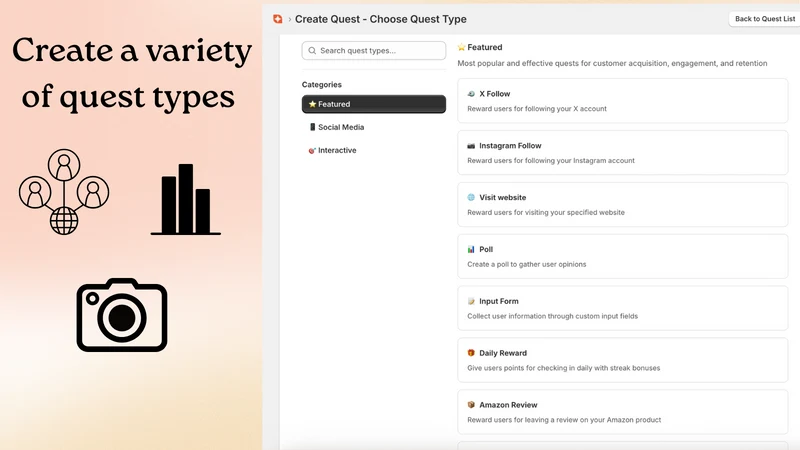Image resolution: width=800 pixels, height=450 pixels.
Task: Click the Categories heading
Action: coord(321,85)
